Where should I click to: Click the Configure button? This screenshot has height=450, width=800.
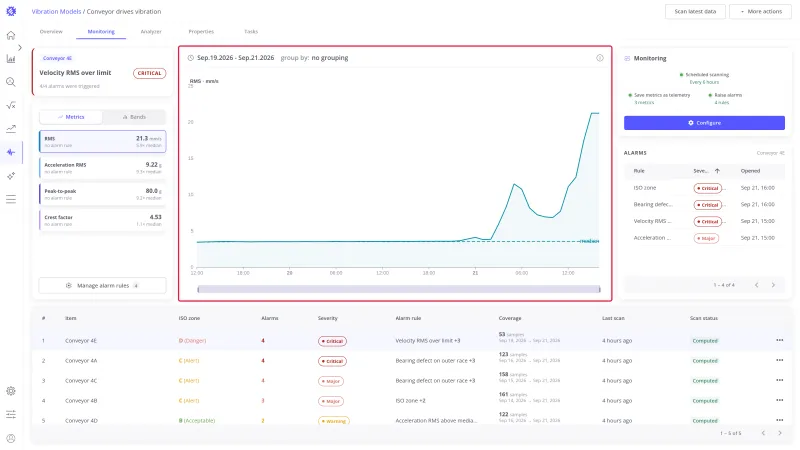click(704, 123)
